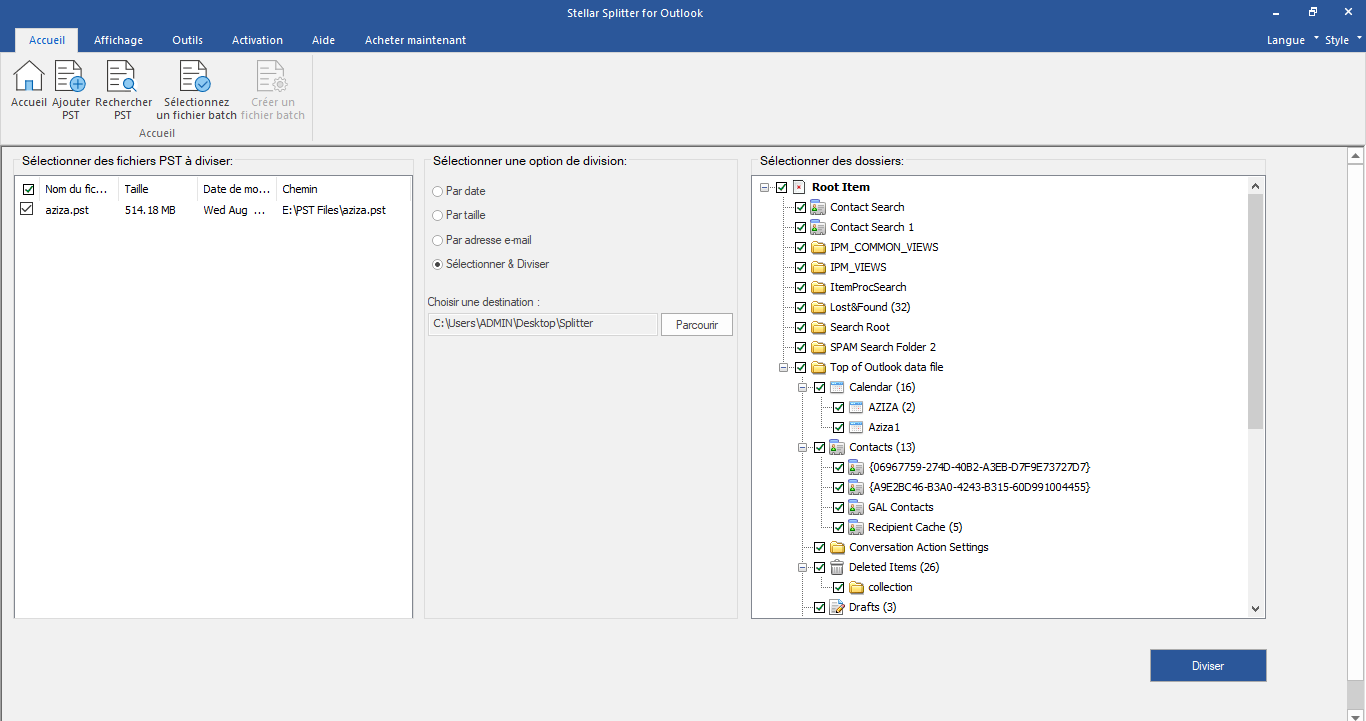Click the Contact Search folder icon

click(818, 207)
